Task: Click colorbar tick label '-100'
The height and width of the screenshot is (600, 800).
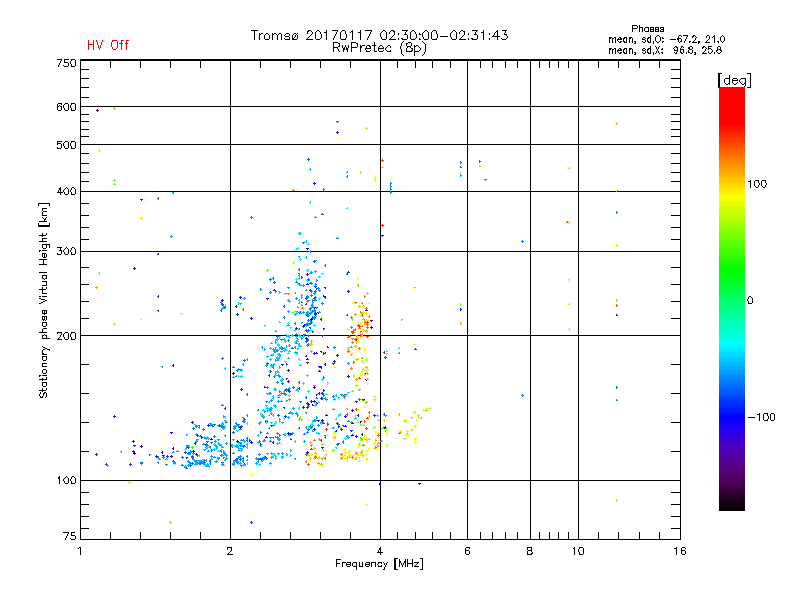Action: 761,417
